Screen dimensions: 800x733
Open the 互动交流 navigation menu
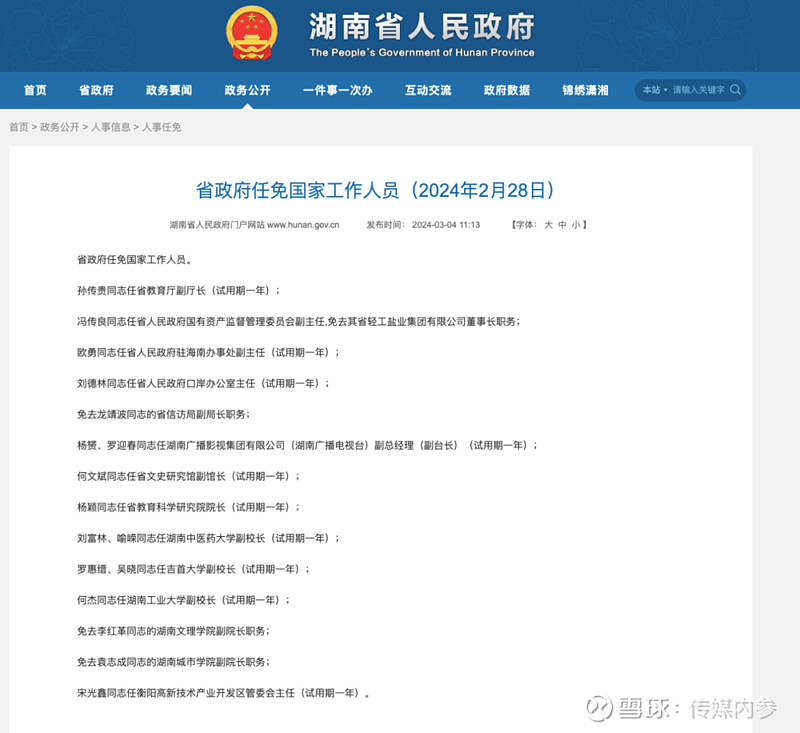click(428, 89)
